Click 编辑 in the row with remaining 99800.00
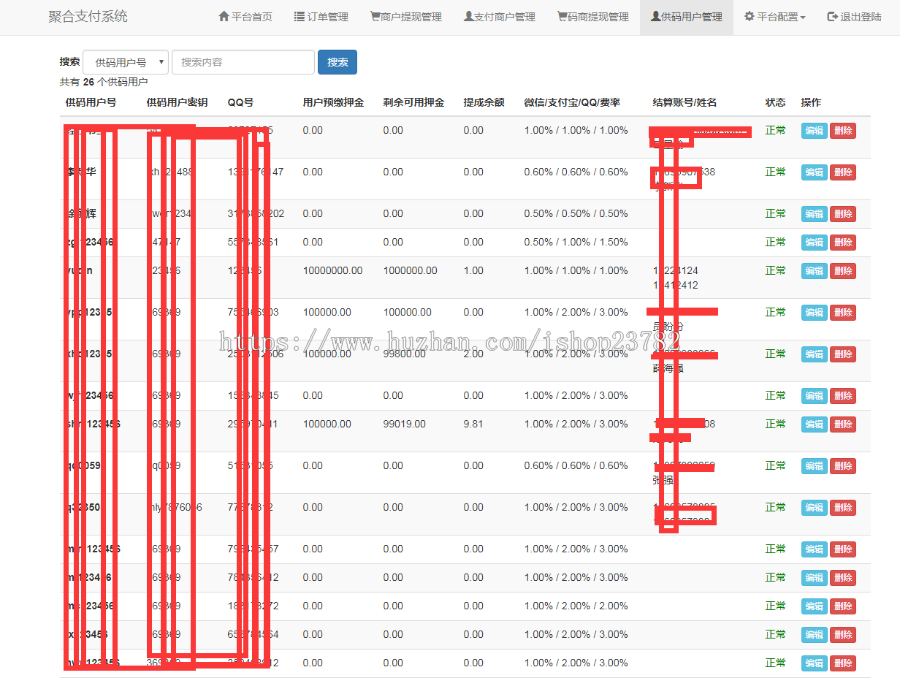The image size is (900, 678). click(814, 354)
